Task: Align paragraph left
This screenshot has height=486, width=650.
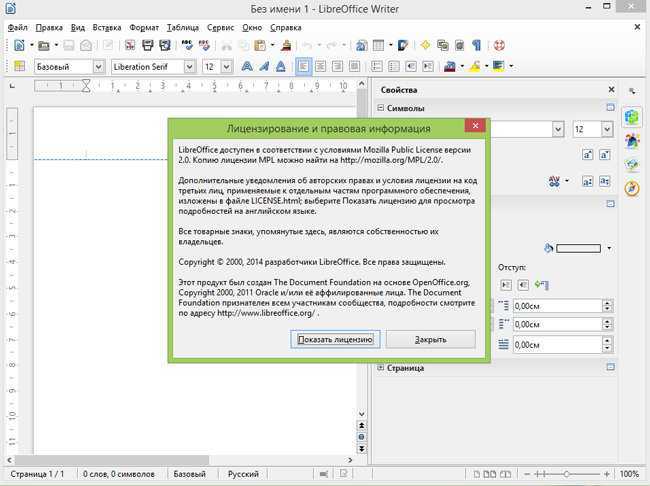Action: coord(303,66)
